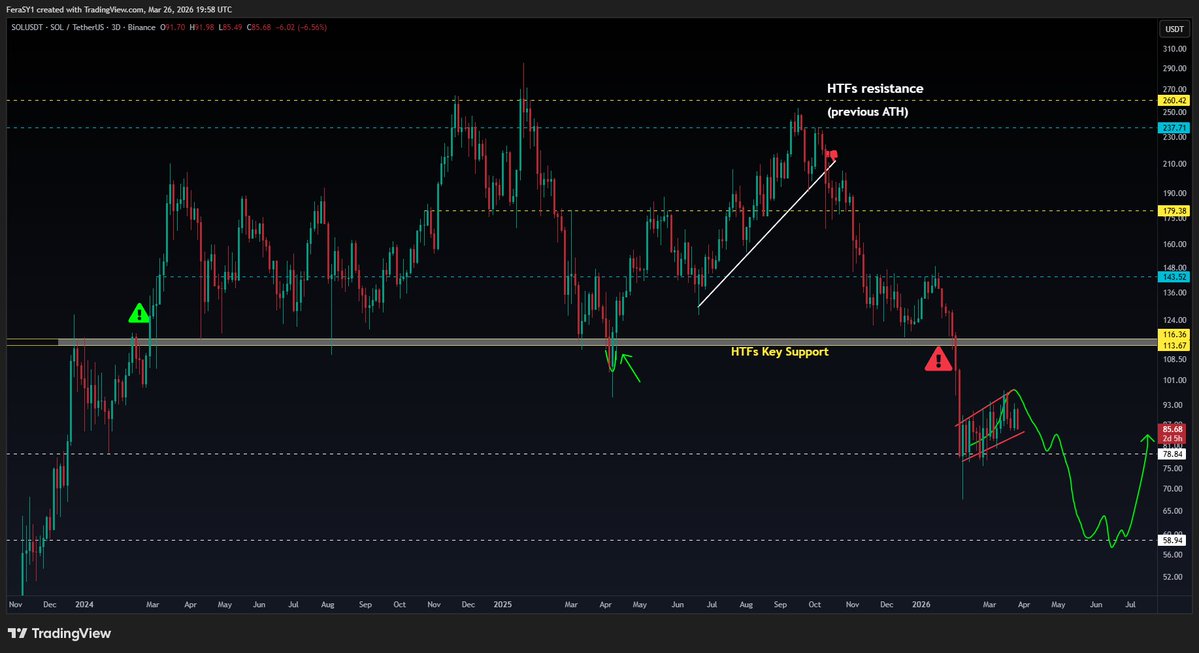Click the 2024 label on time axis
This screenshot has width=1199, height=653.
(84, 604)
